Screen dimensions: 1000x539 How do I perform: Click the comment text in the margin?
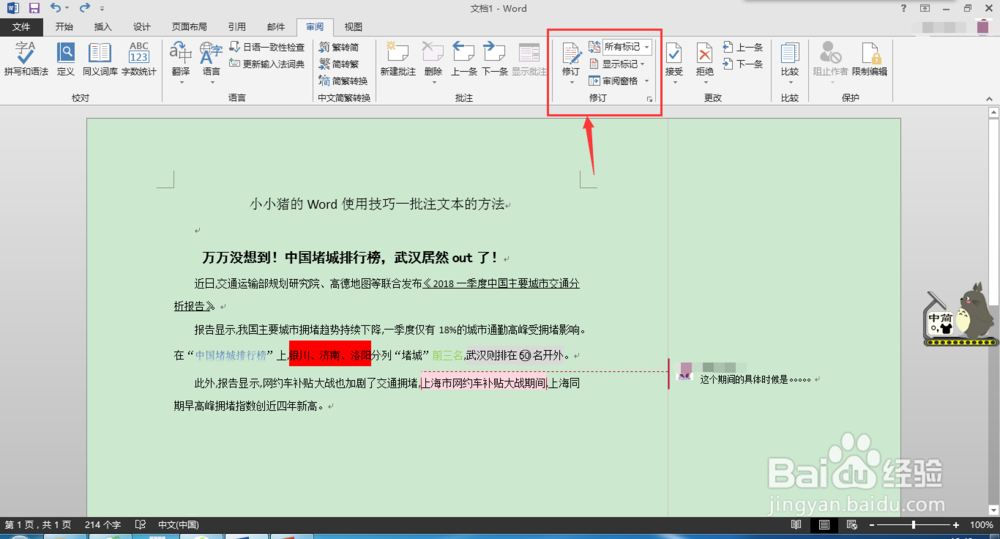coord(755,380)
